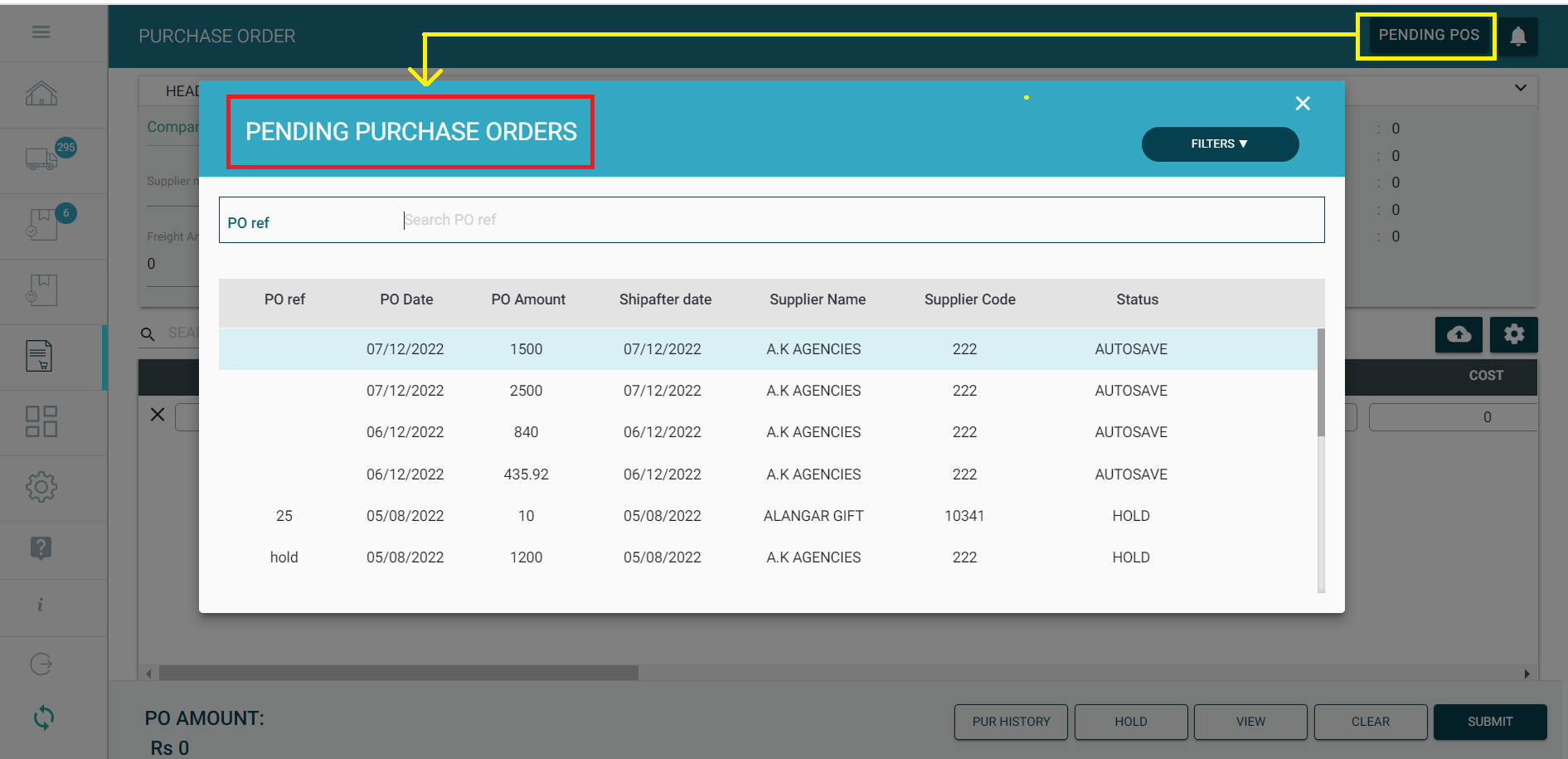Click the sidebar icon with 6 badge
Screen dimensions: 1568x759
(42, 224)
